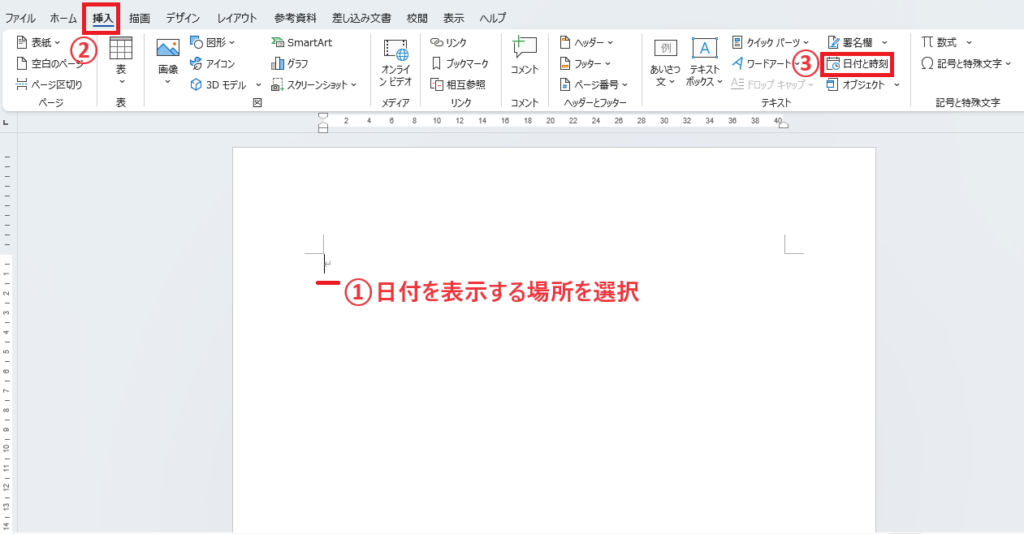The height and width of the screenshot is (534, 1024).
Task: Open the 表示 tab
Action: click(453, 18)
